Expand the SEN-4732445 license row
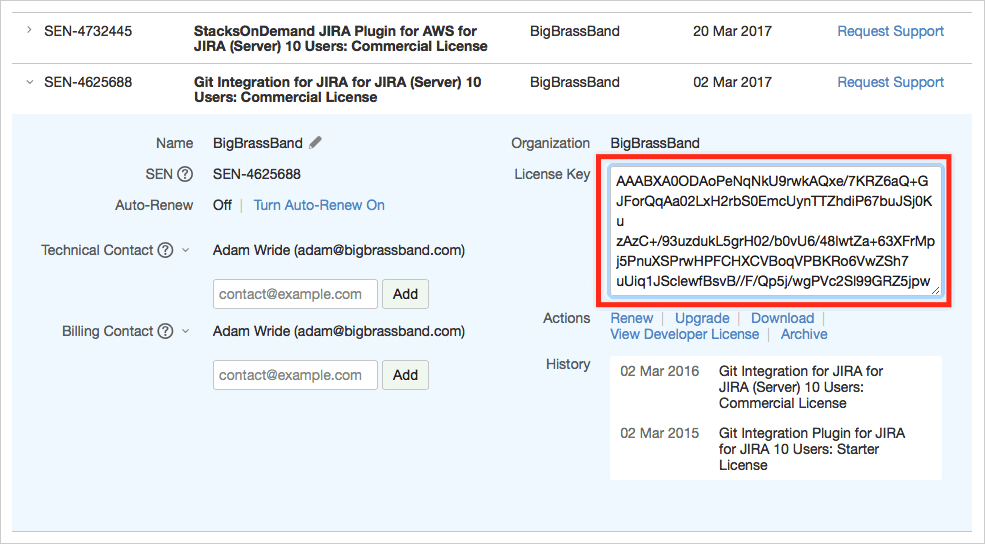 [x=29, y=31]
